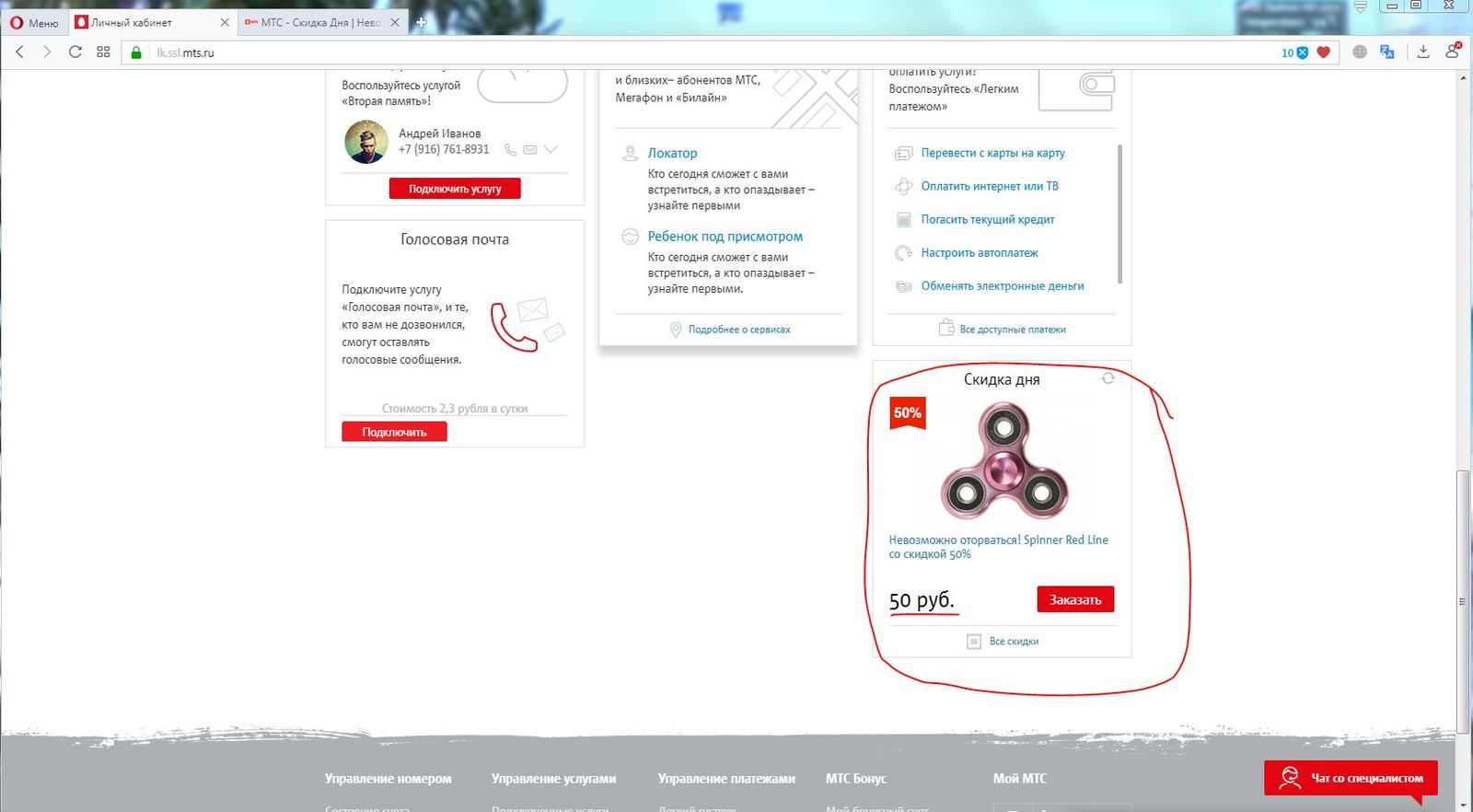
Task: Click the autopayment circular arrow icon
Action: pyautogui.click(x=904, y=252)
